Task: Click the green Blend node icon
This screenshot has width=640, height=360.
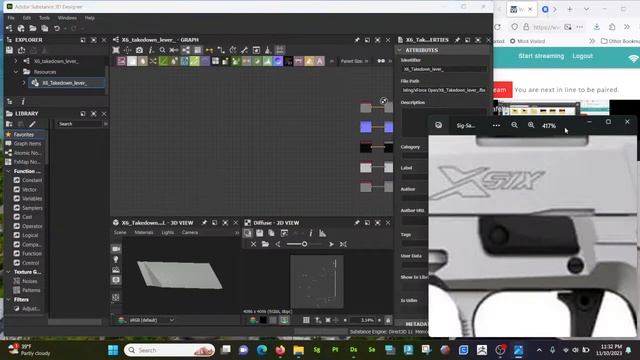Action: pyautogui.click(x=163, y=61)
